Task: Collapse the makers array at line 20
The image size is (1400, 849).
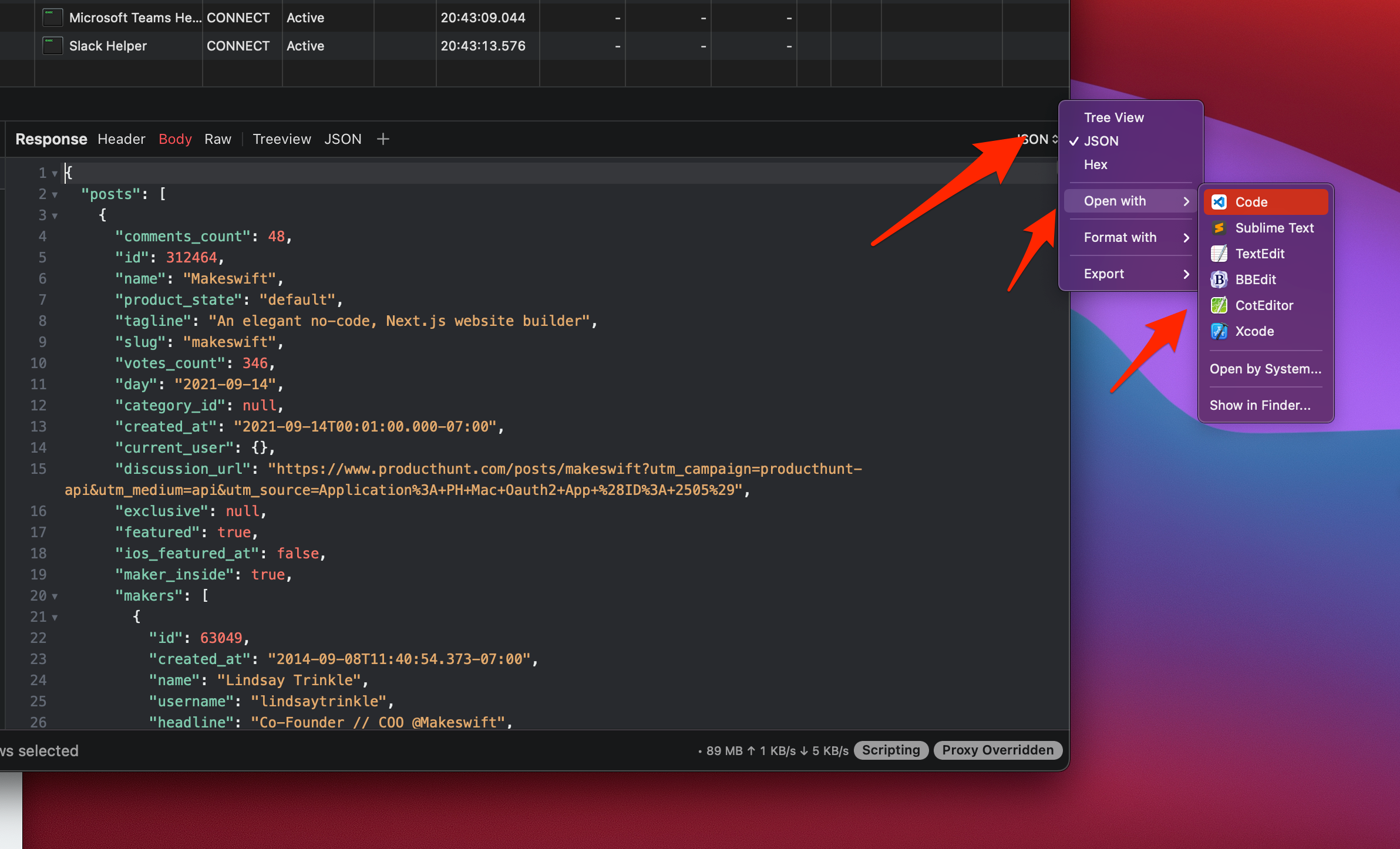Action: [x=55, y=597]
